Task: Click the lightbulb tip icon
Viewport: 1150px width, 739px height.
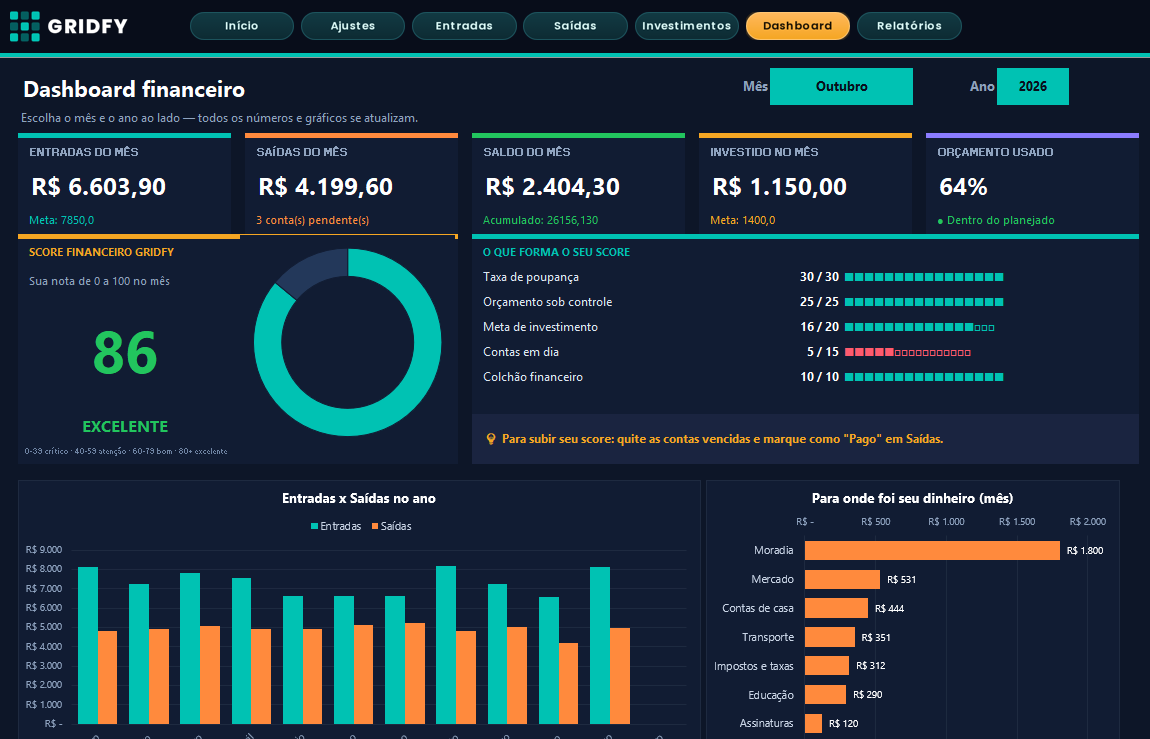Action: (491, 439)
